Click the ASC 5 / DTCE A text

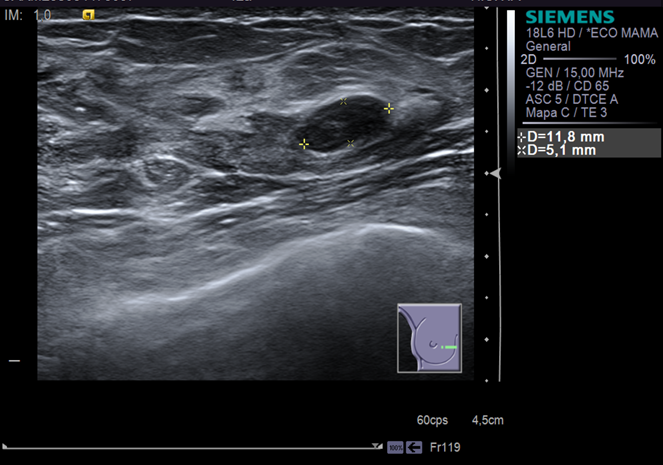(x=572, y=99)
